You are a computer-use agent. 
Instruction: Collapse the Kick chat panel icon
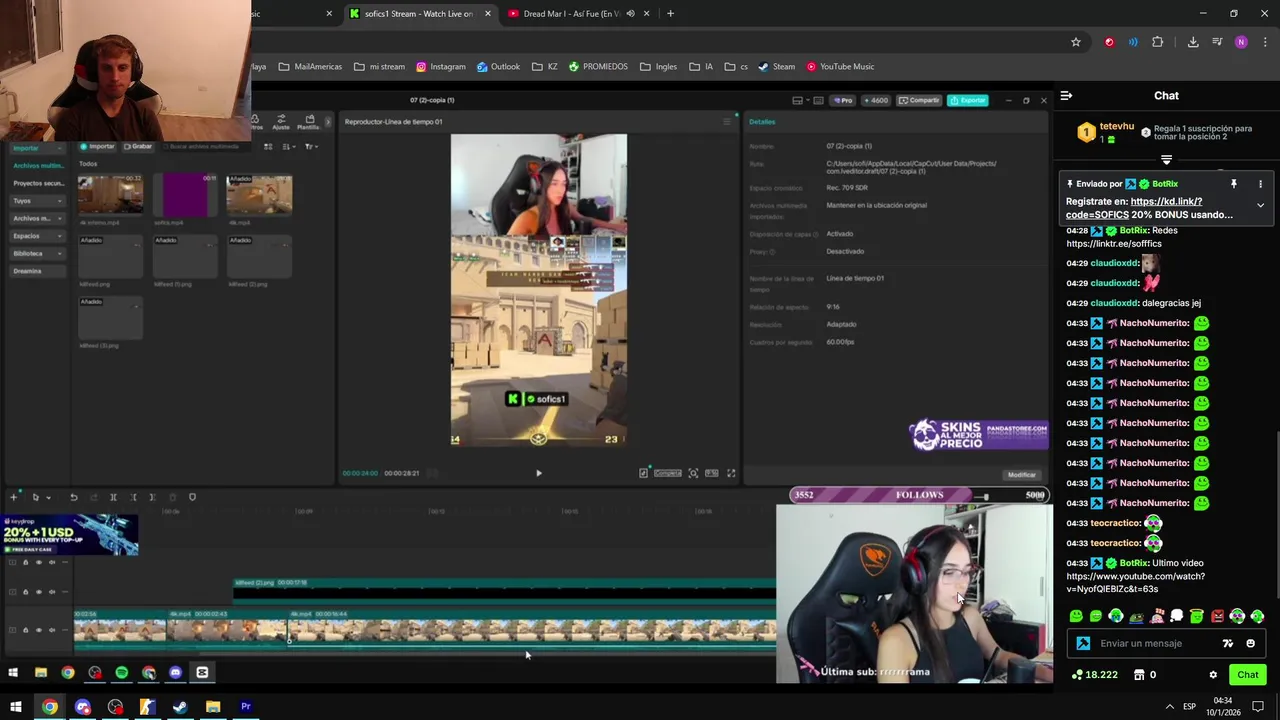point(1066,96)
